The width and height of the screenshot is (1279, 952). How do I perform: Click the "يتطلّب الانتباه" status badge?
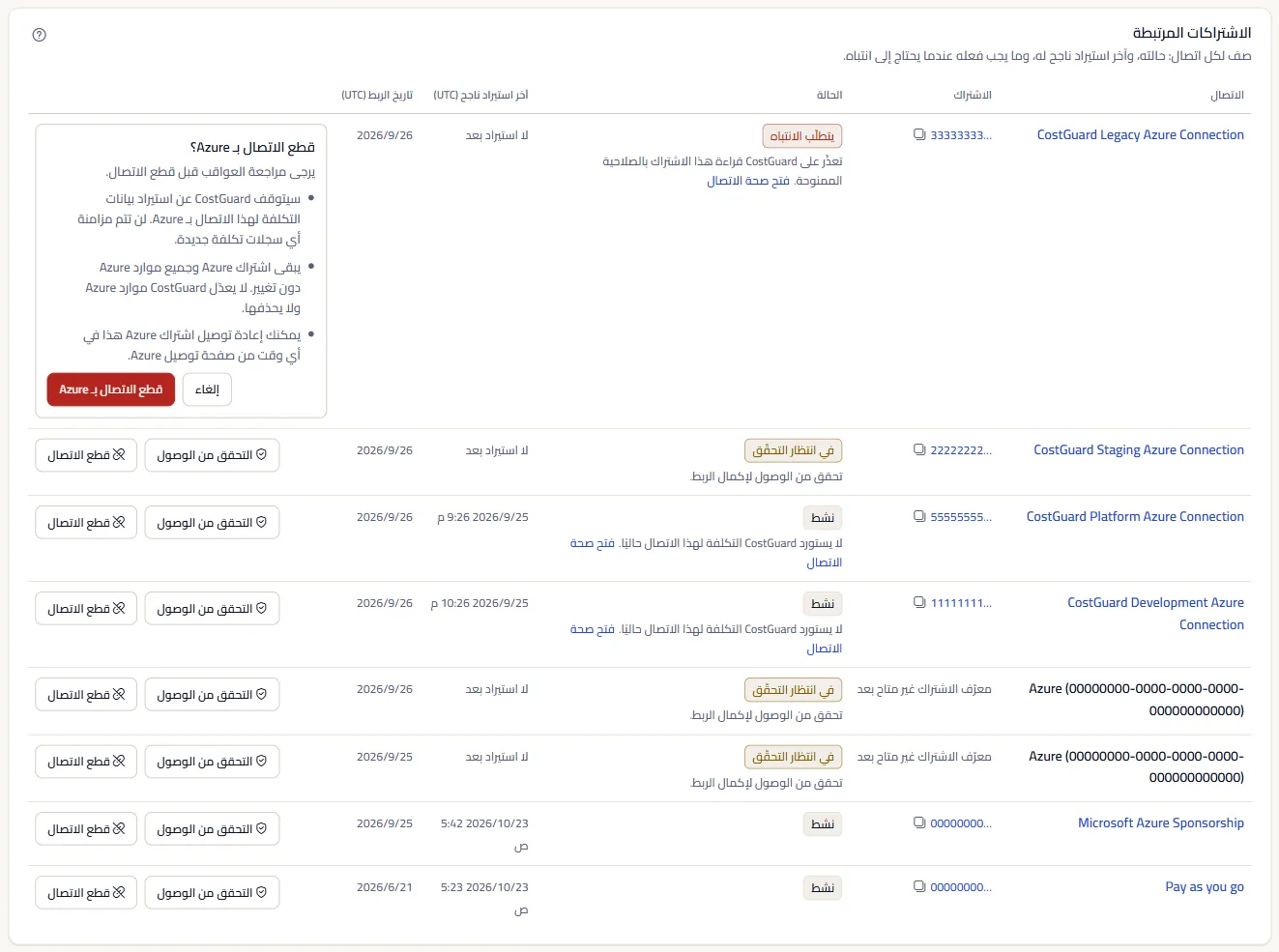tap(802, 136)
